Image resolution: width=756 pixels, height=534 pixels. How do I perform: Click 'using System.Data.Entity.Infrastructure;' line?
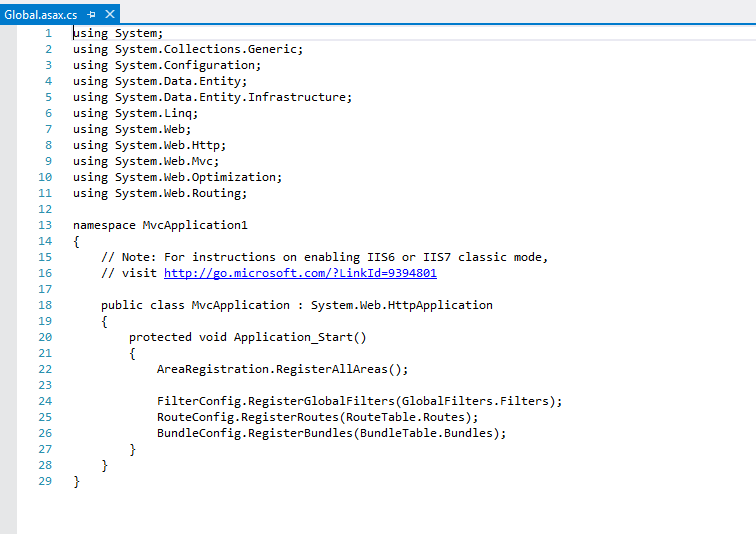pos(213,97)
